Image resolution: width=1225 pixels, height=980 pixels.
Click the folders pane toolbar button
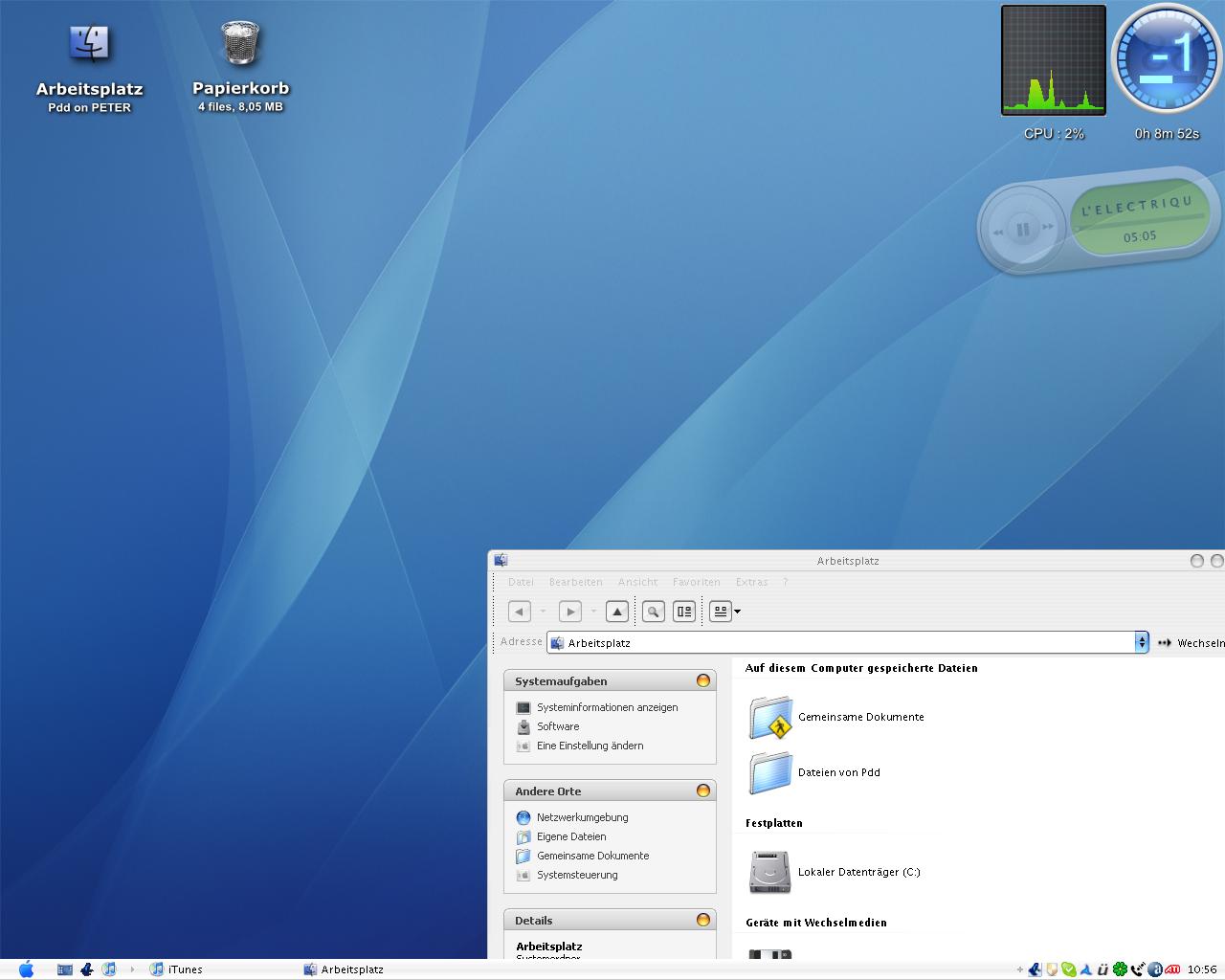click(x=683, y=612)
